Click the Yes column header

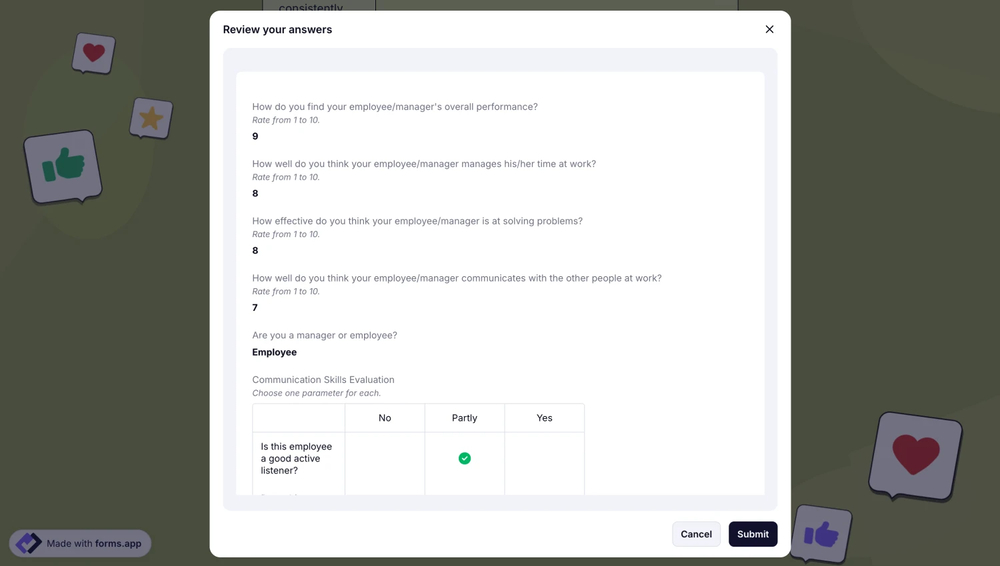click(x=544, y=418)
